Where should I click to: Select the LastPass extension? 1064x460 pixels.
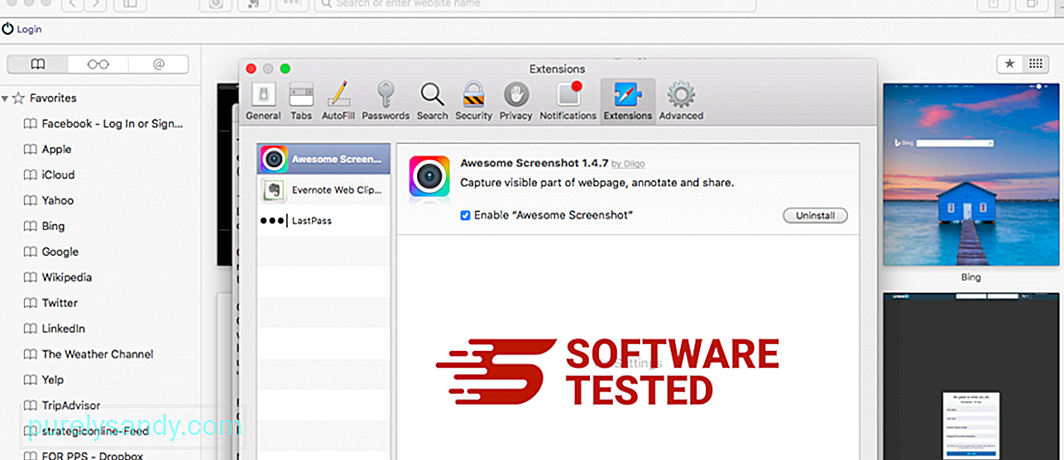(x=324, y=221)
